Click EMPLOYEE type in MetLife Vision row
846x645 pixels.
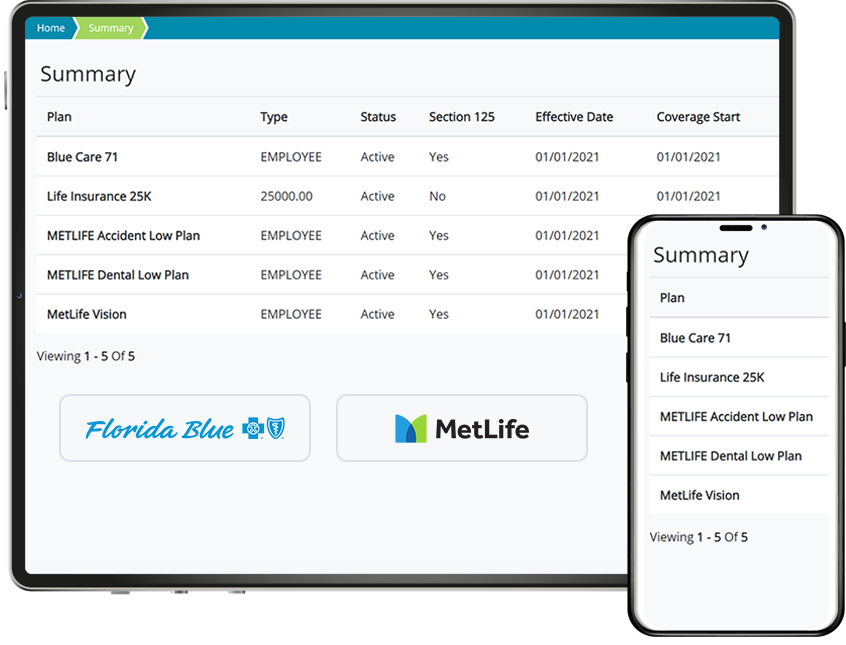click(291, 314)
